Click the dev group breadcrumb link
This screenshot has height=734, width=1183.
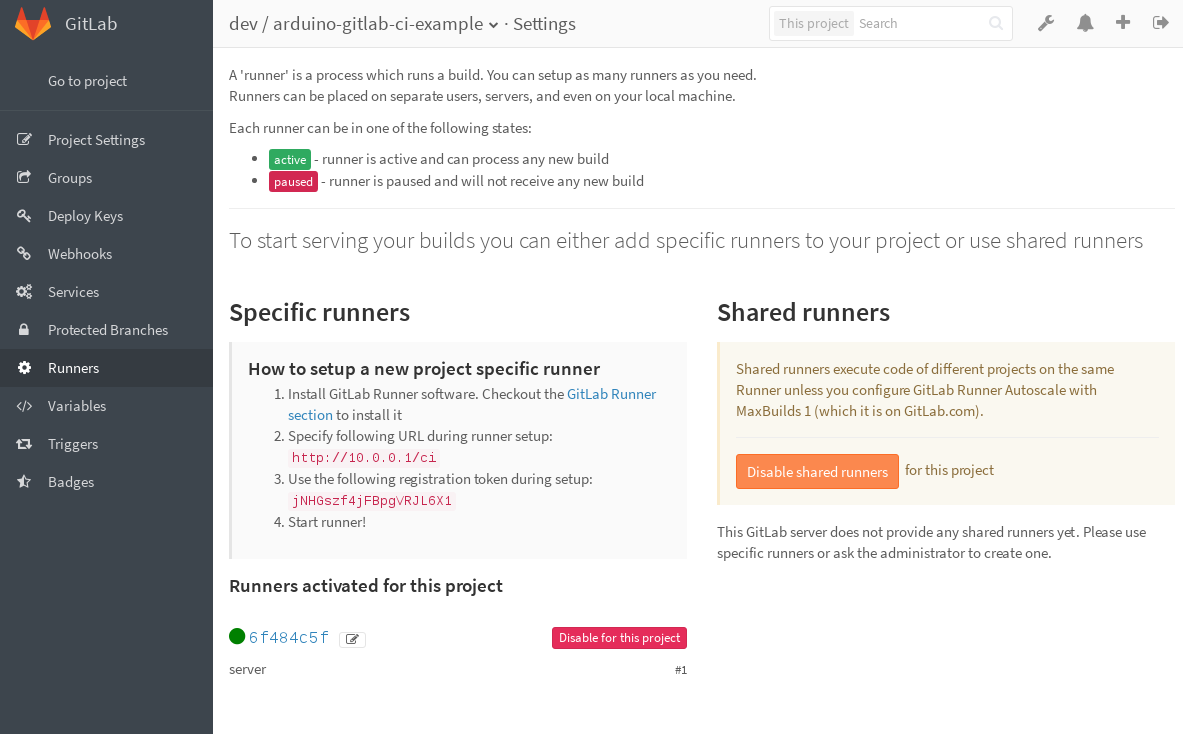[243, 24]
